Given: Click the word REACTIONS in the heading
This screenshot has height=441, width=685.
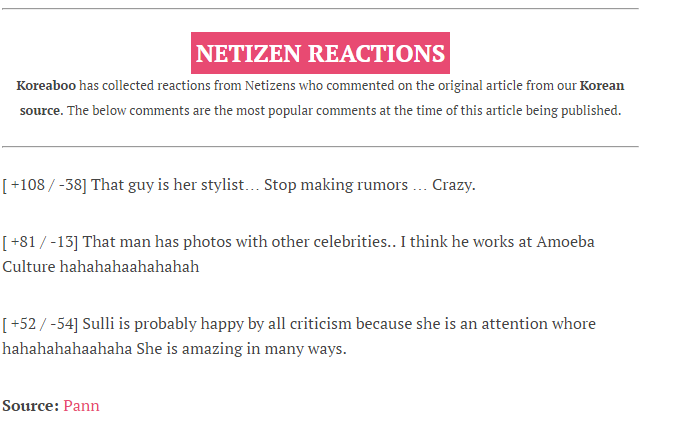Looking at the screenshot, I should coord(376,53).
